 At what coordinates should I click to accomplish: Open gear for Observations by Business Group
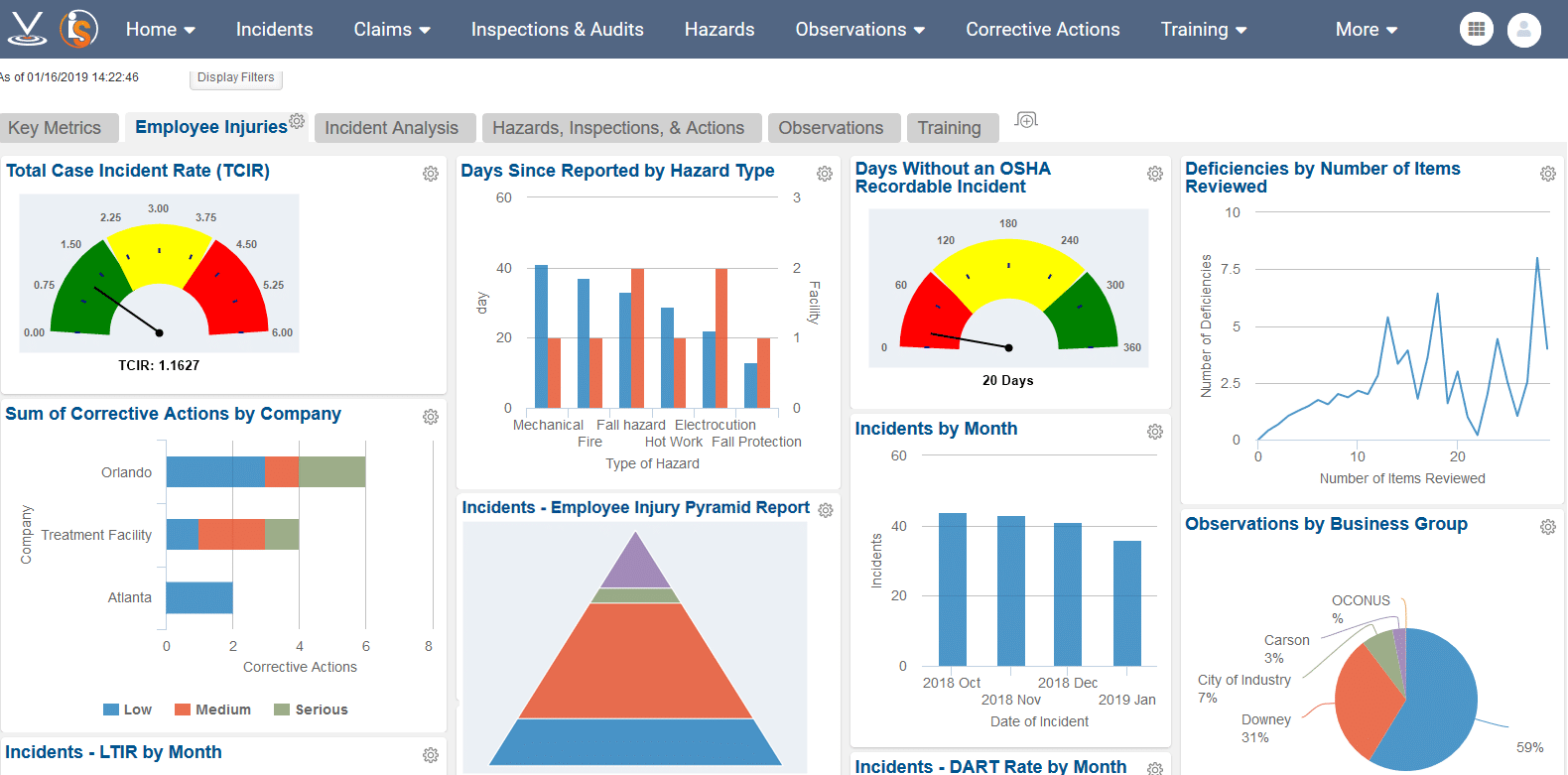[x=1548, y=527]
